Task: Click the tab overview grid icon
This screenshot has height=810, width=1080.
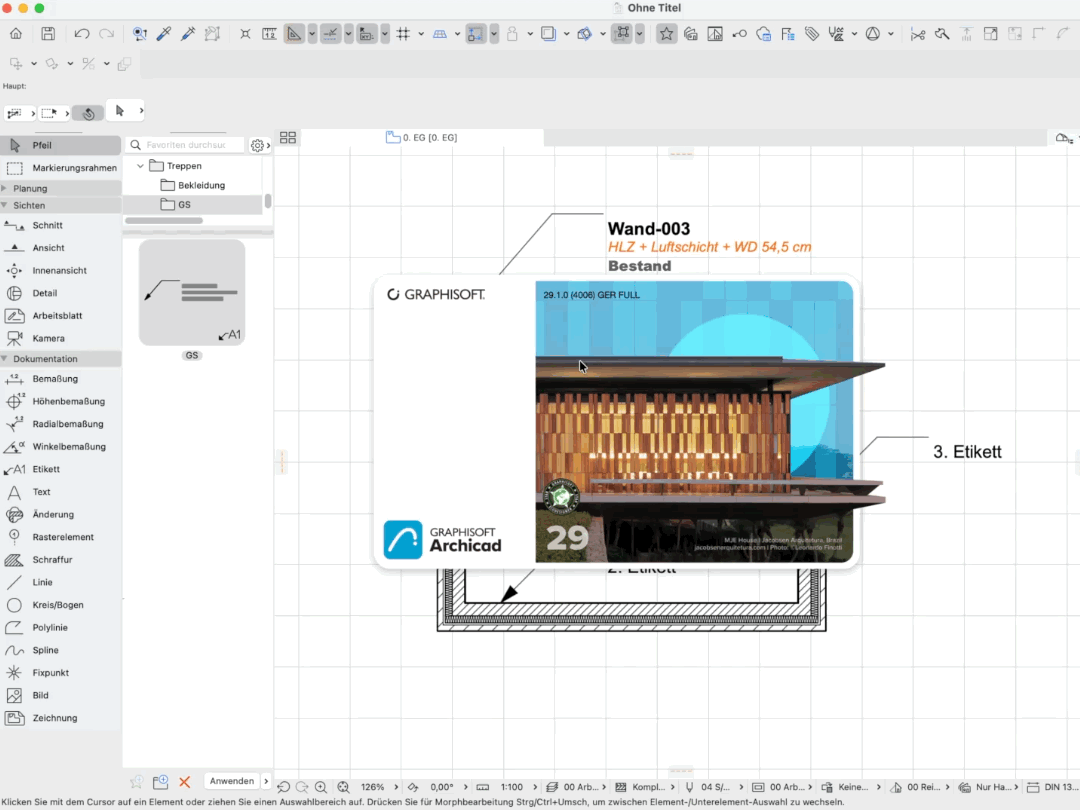Action: pyautogui.click(x=288, y=138)
